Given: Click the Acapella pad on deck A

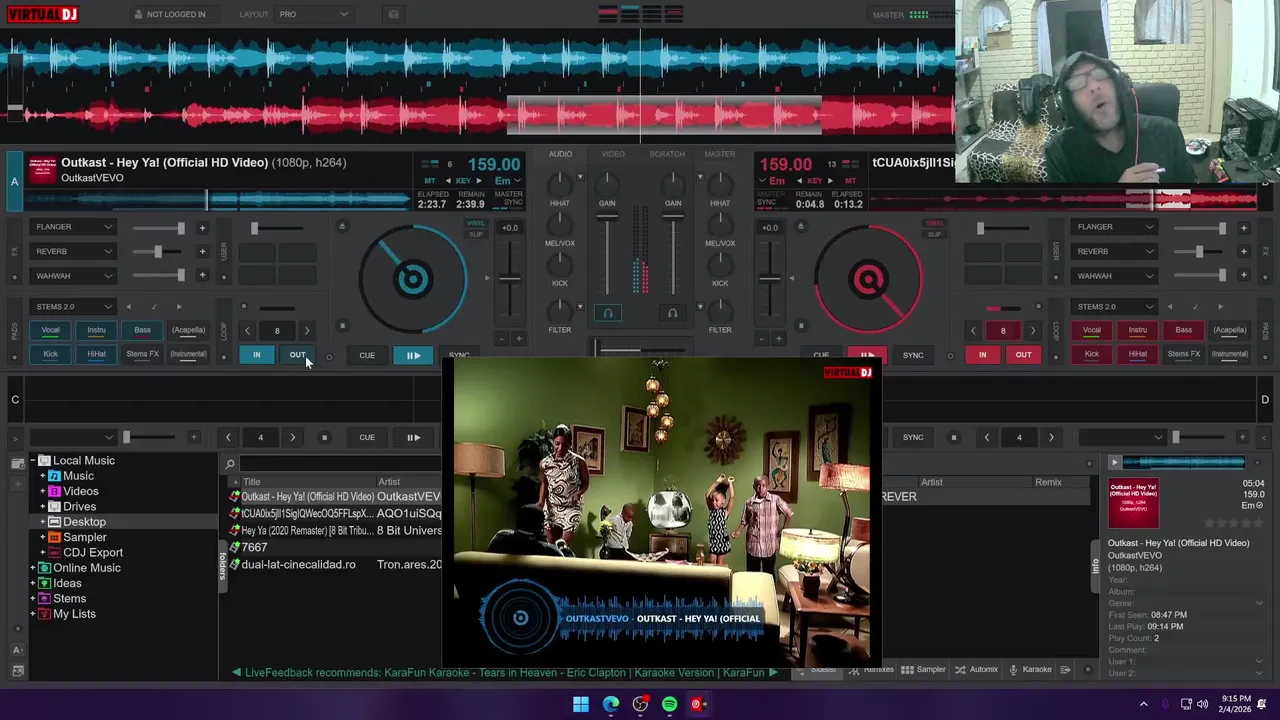Looking at the screenshot, I should (x=188, y=330).
